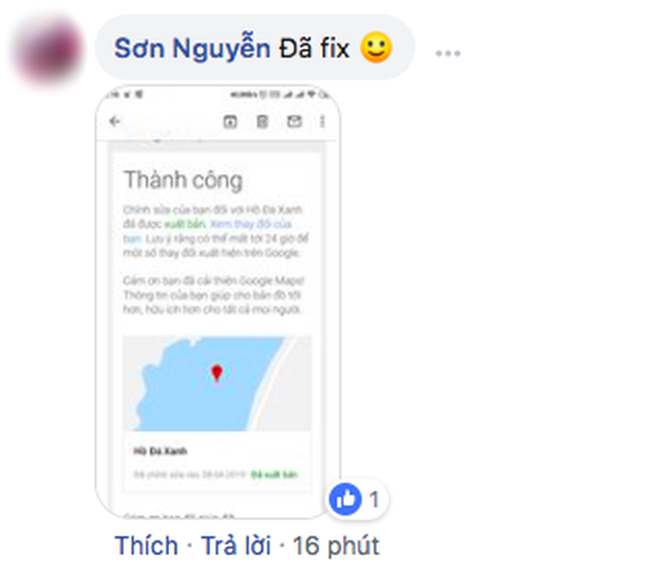Open the attached phone screenshot image
This screenshot has width=660, height=567.
[218, 301]
